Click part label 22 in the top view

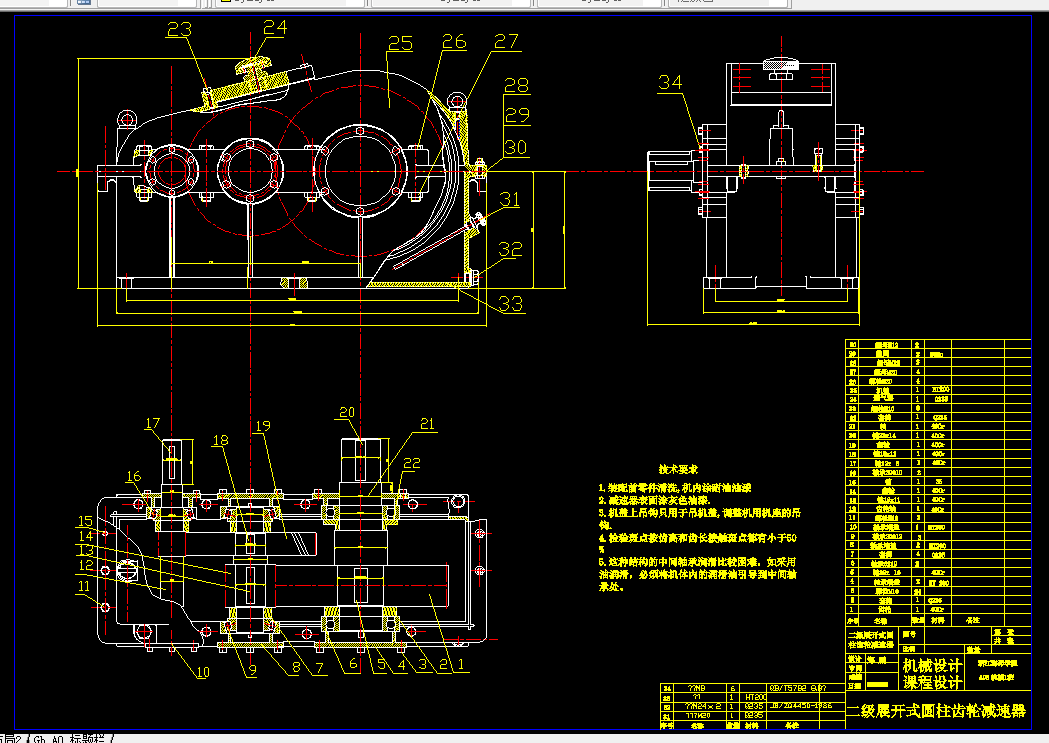point(411,463)
